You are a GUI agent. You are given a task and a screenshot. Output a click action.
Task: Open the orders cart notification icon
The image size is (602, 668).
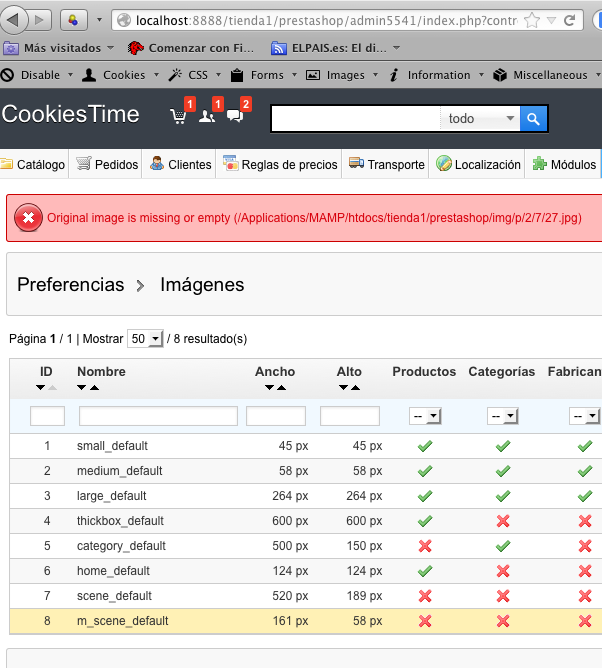(x=178, y=115)
